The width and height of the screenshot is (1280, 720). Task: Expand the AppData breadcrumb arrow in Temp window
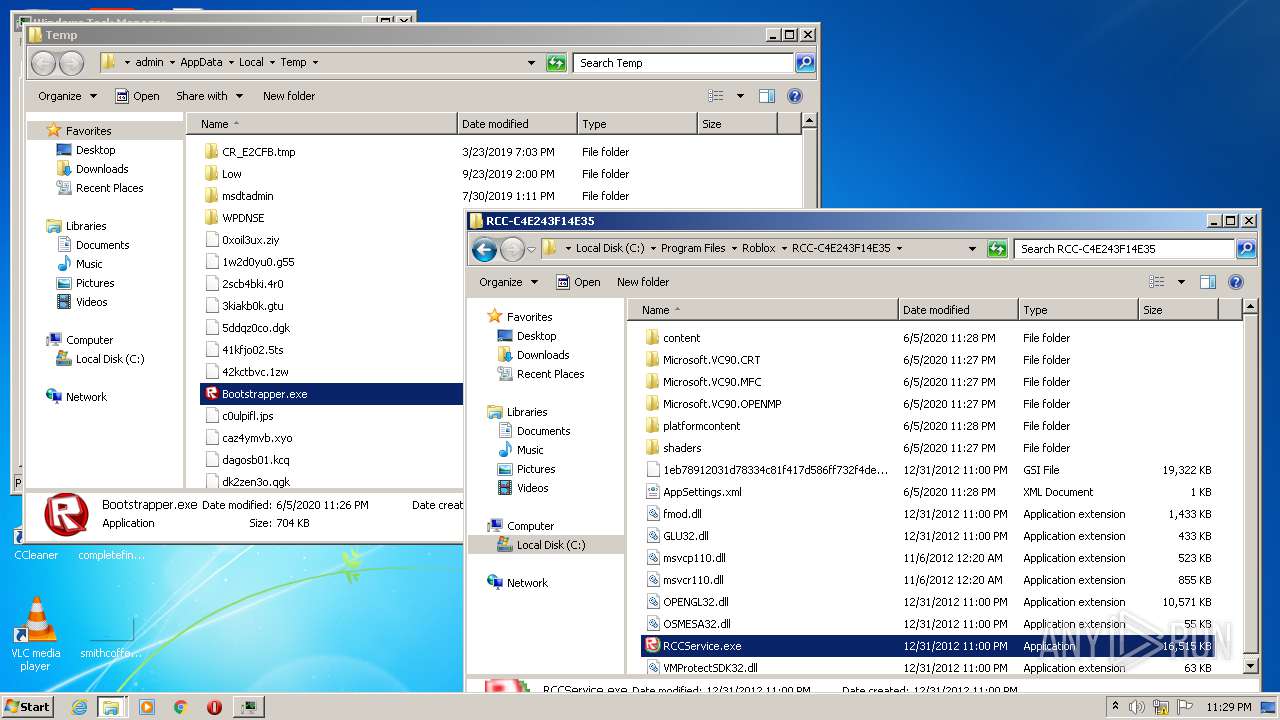click(230, 63)
